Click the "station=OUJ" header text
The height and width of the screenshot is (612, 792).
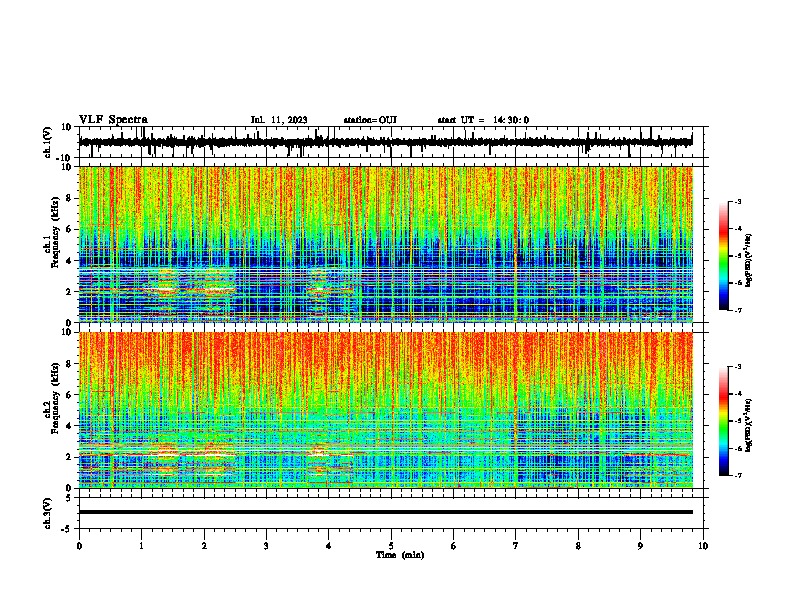370,120
